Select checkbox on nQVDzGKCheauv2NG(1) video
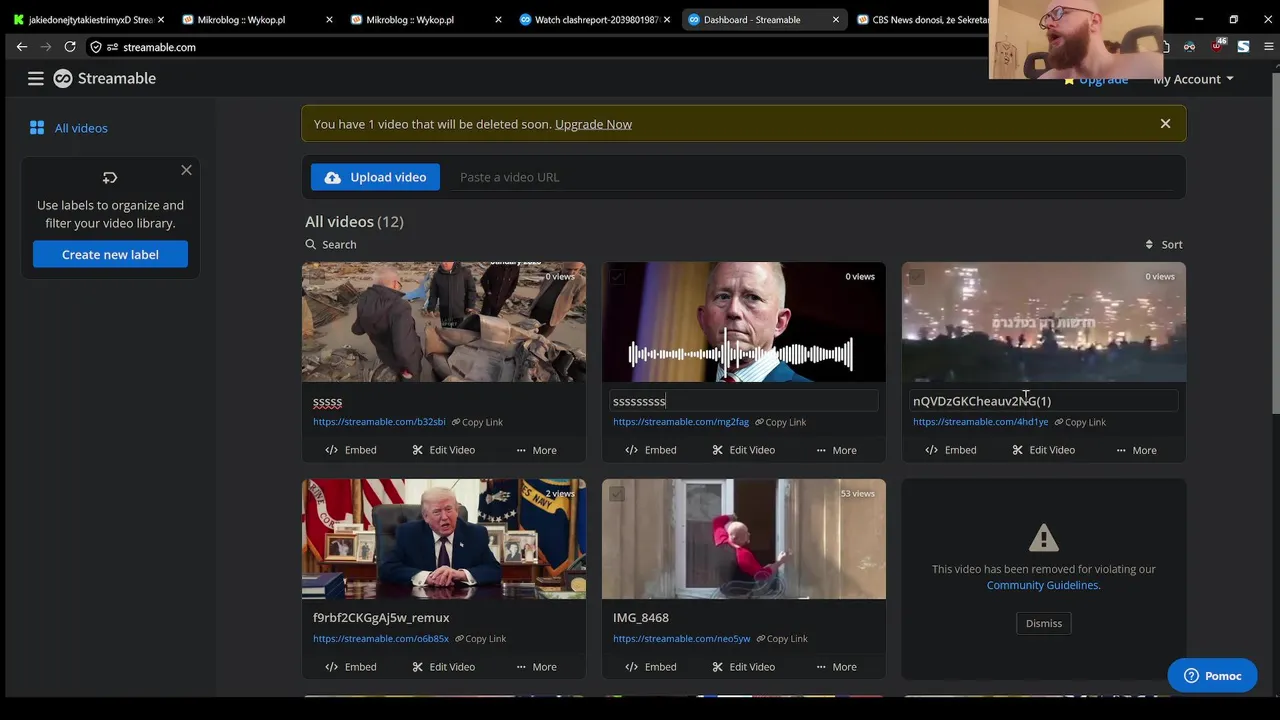1280x720 pixels. [x=917, y=277]
